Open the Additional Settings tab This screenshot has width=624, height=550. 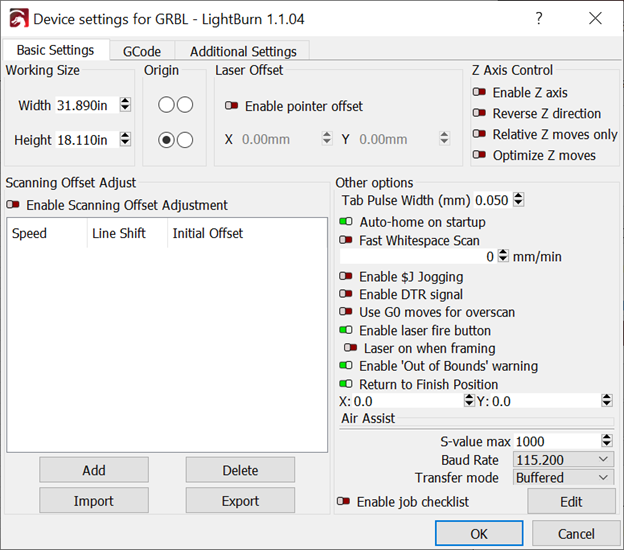click(243, 51)
